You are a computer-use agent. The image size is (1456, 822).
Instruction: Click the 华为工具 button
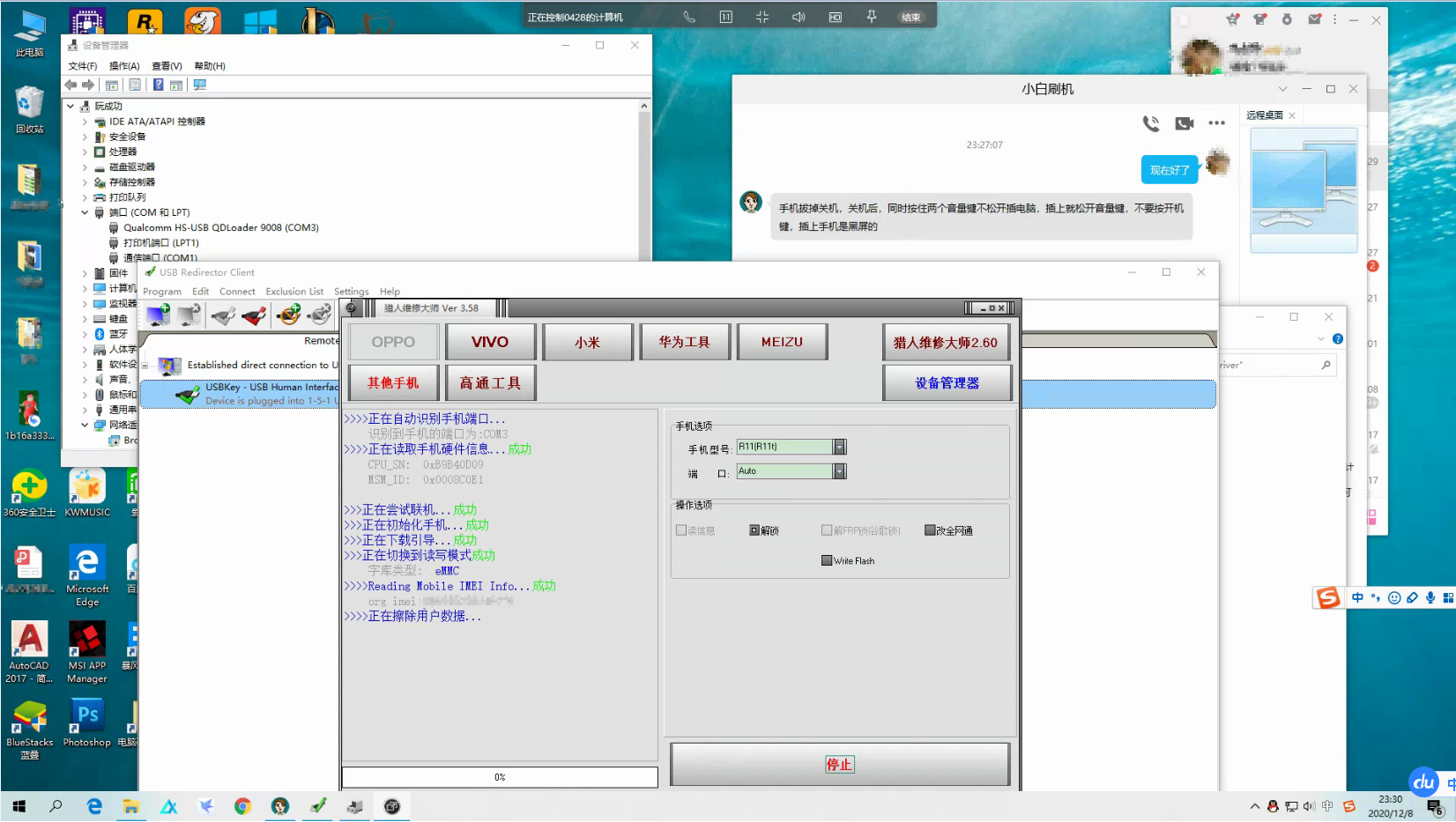pyautogui.click(x=685, y=342)
